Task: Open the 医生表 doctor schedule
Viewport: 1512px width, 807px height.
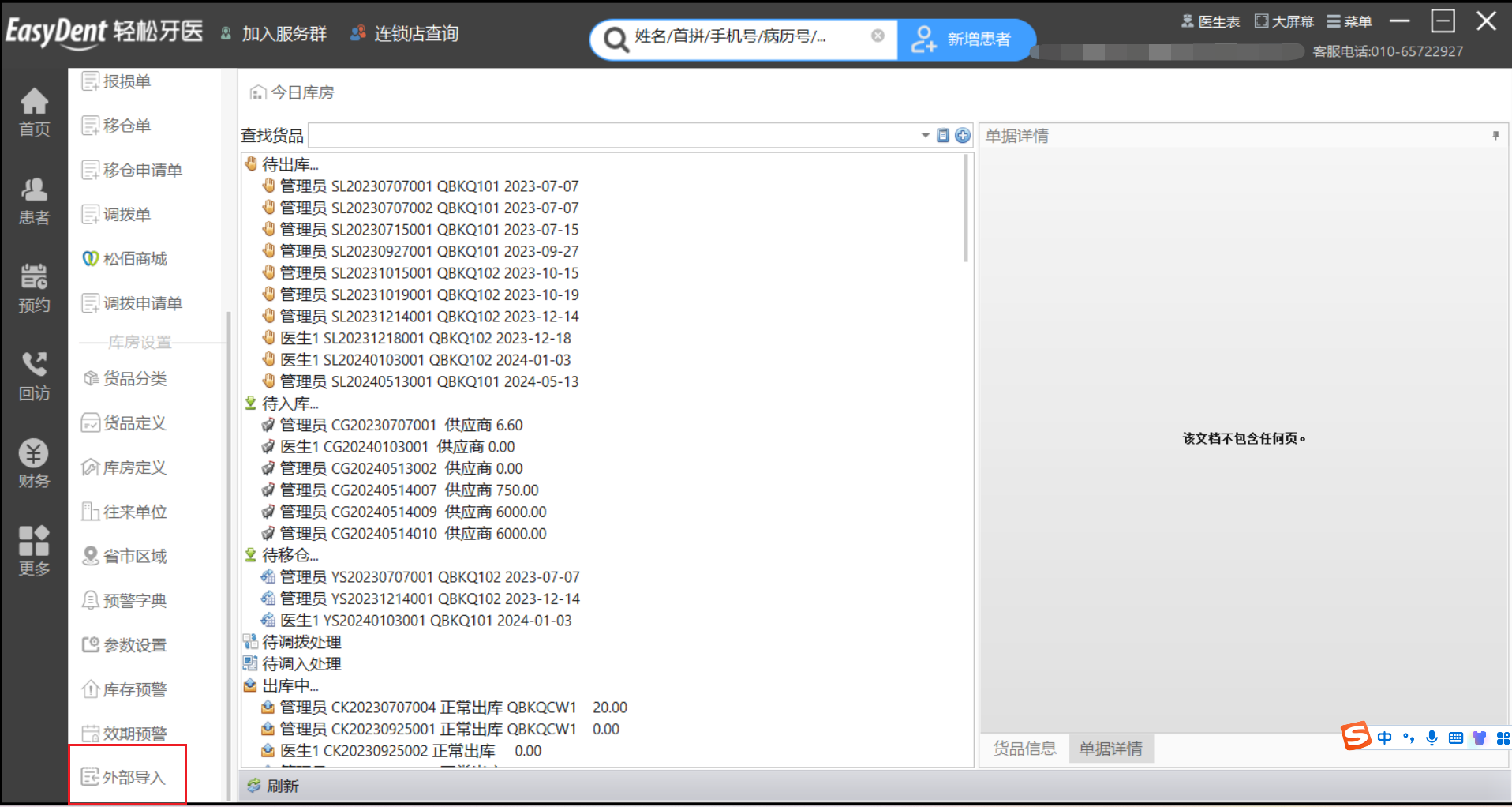Action: 1211,21
